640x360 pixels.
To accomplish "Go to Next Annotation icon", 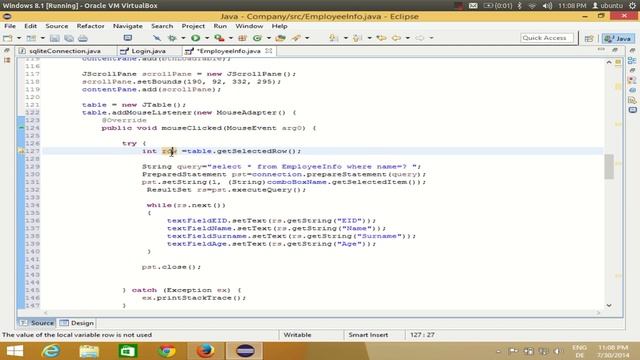I will pos(334,38).
